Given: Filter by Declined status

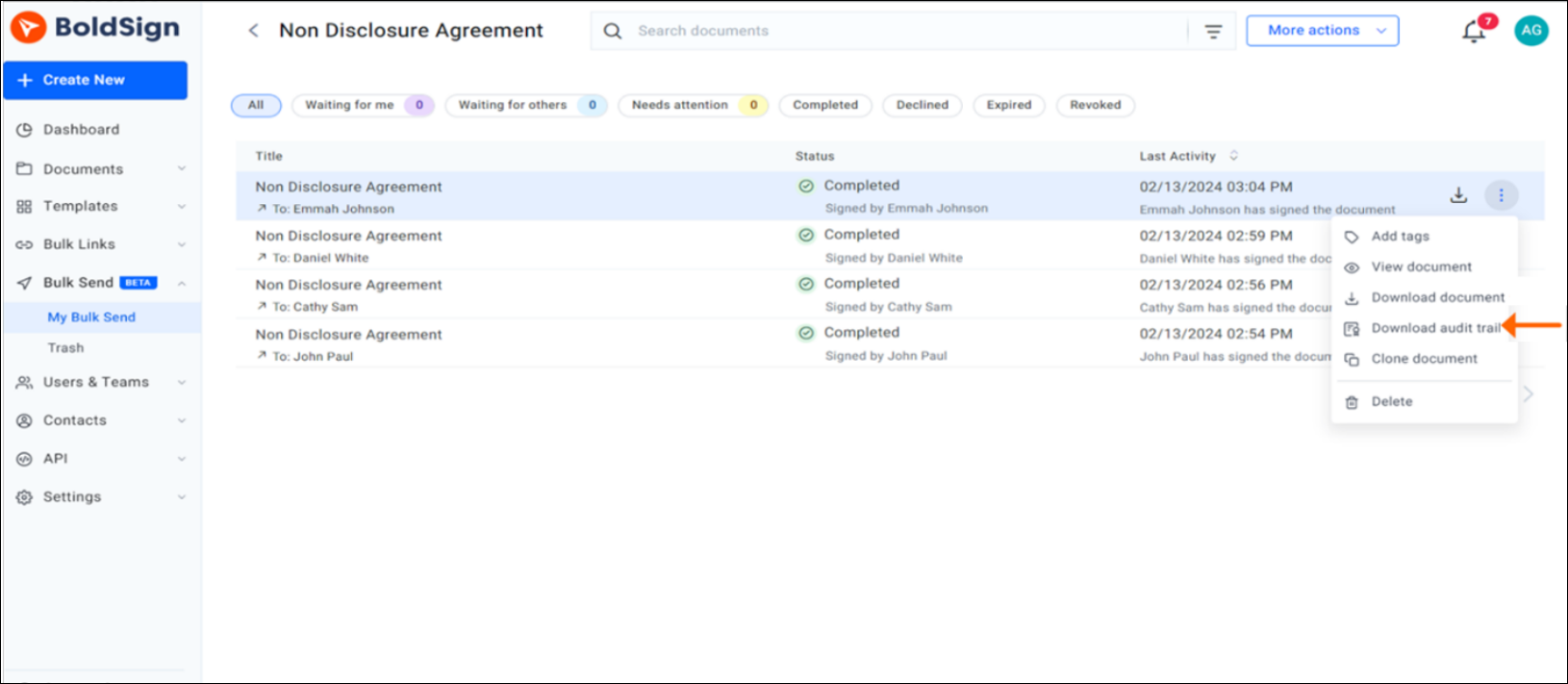Looking at the screenshot, I should pyautogui.click(x=923, y=106).
